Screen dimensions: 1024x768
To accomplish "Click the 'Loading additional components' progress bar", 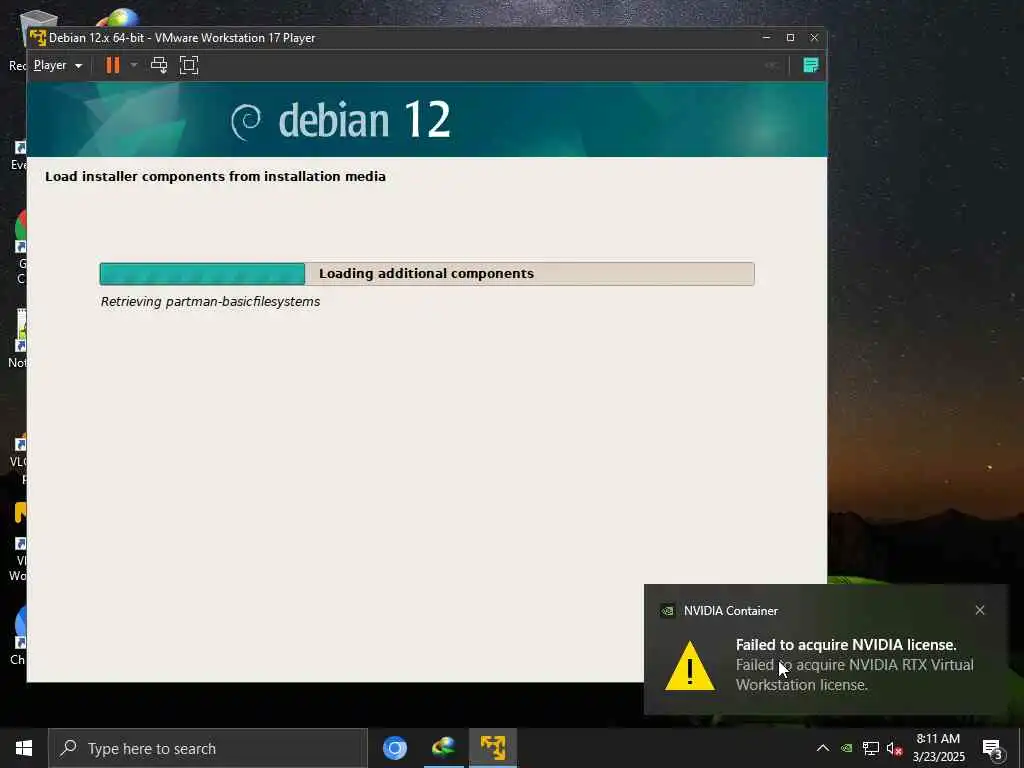I will [427, 274].
